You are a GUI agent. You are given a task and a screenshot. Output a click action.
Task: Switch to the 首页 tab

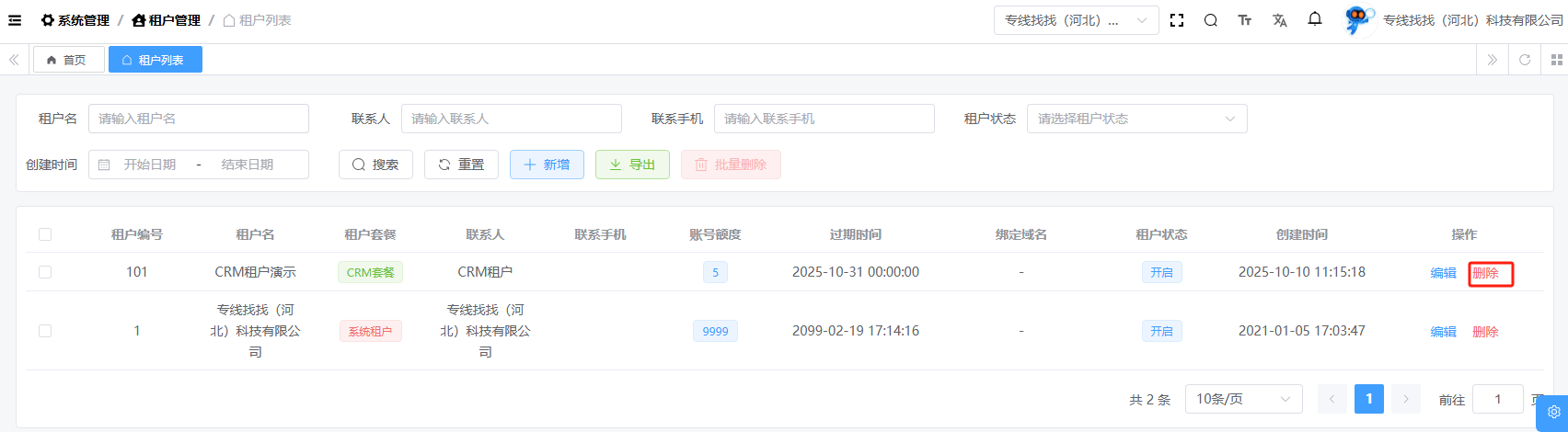point(68,60)
